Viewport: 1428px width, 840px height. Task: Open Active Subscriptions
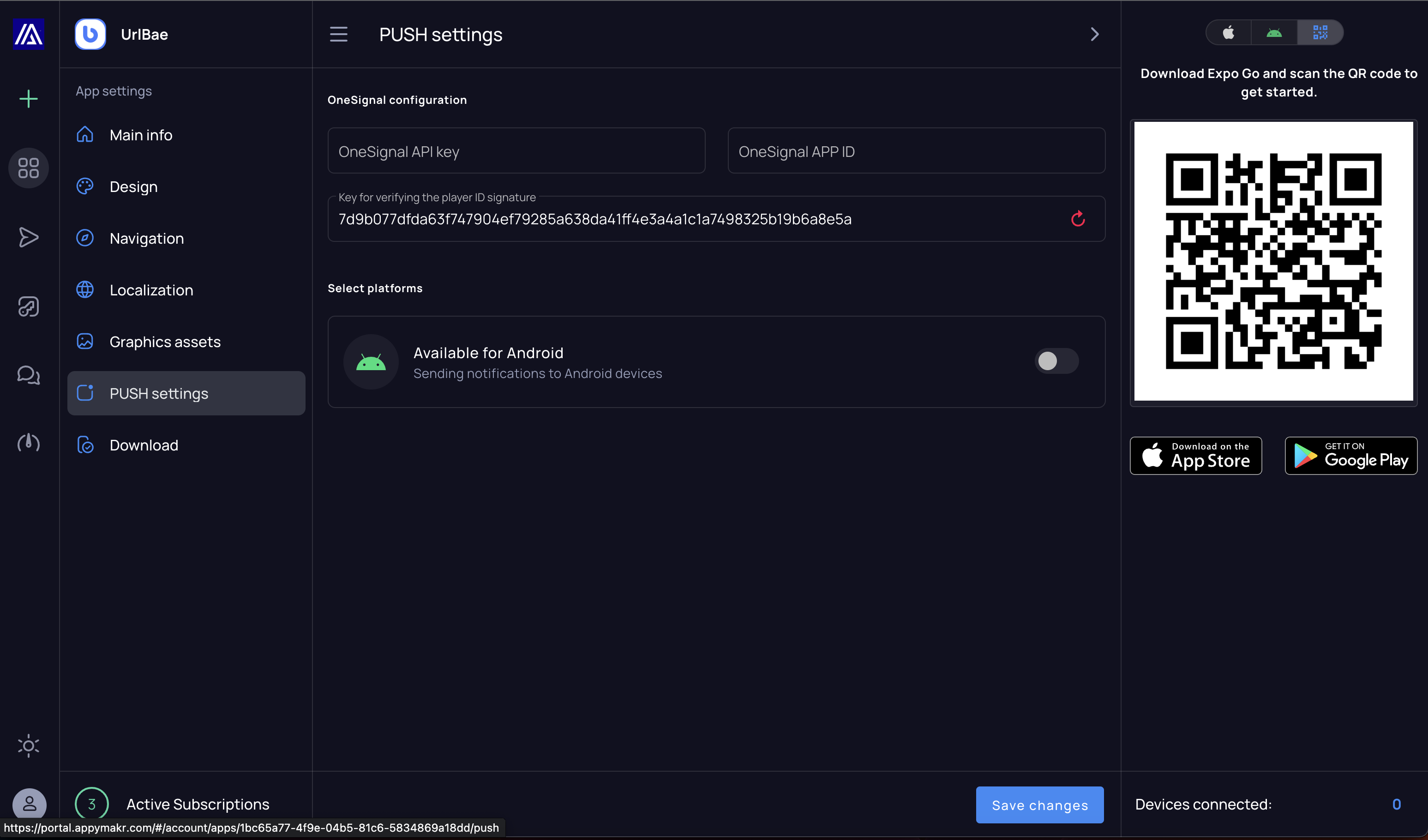pos(198,804)
